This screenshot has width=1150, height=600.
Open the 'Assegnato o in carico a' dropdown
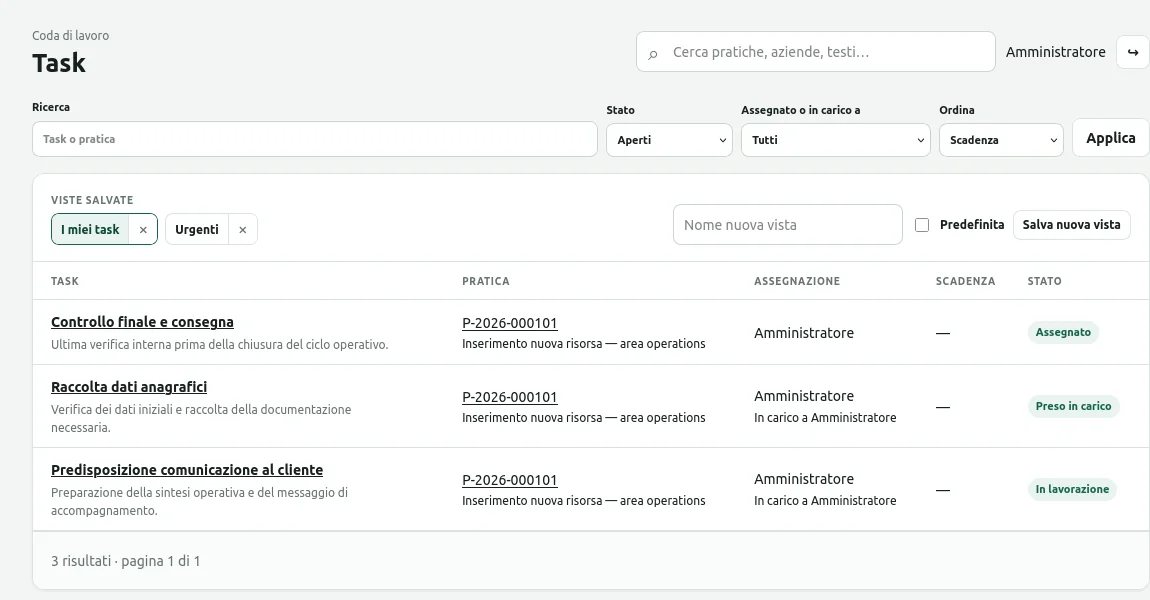(x=835, y=140)
